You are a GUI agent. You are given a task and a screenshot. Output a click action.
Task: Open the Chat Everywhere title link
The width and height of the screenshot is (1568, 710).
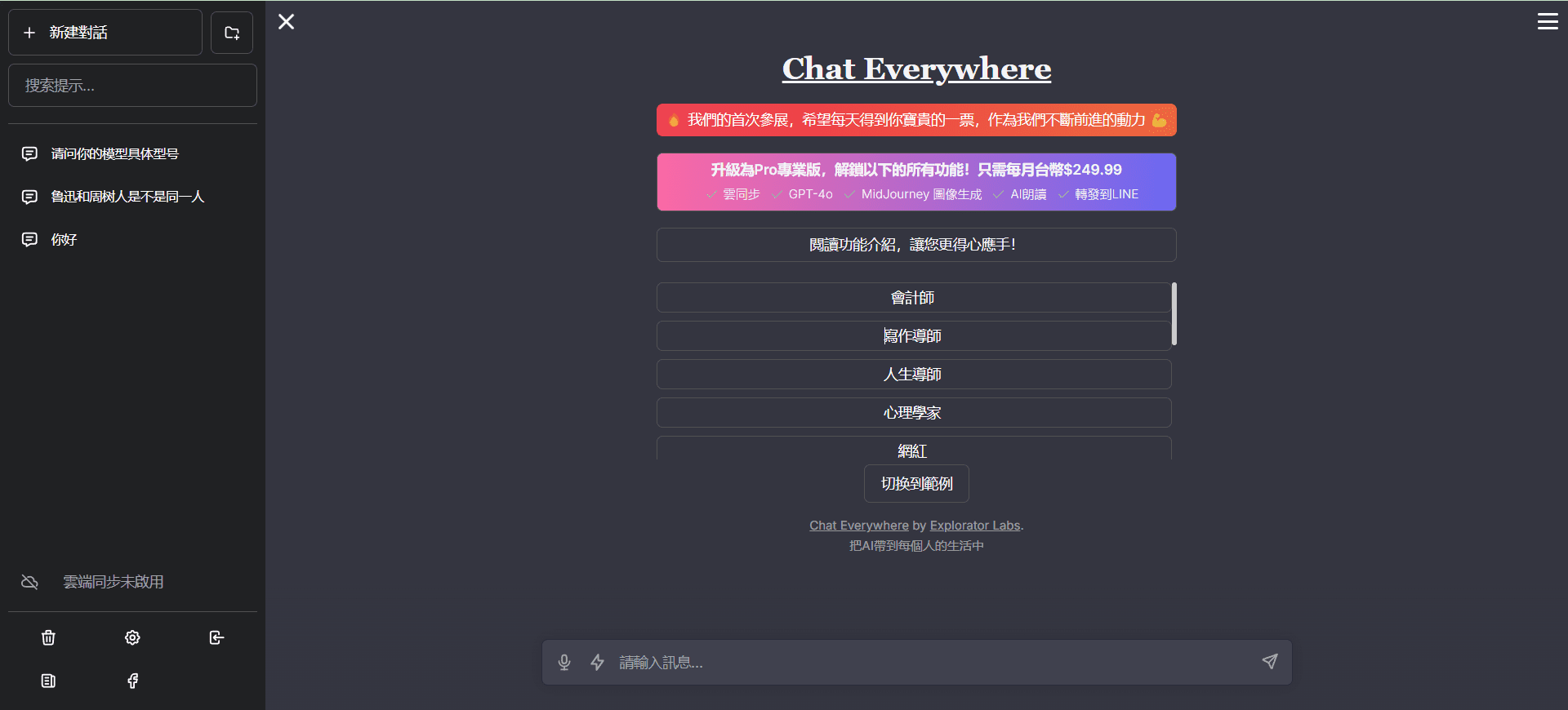coord(916,69)
